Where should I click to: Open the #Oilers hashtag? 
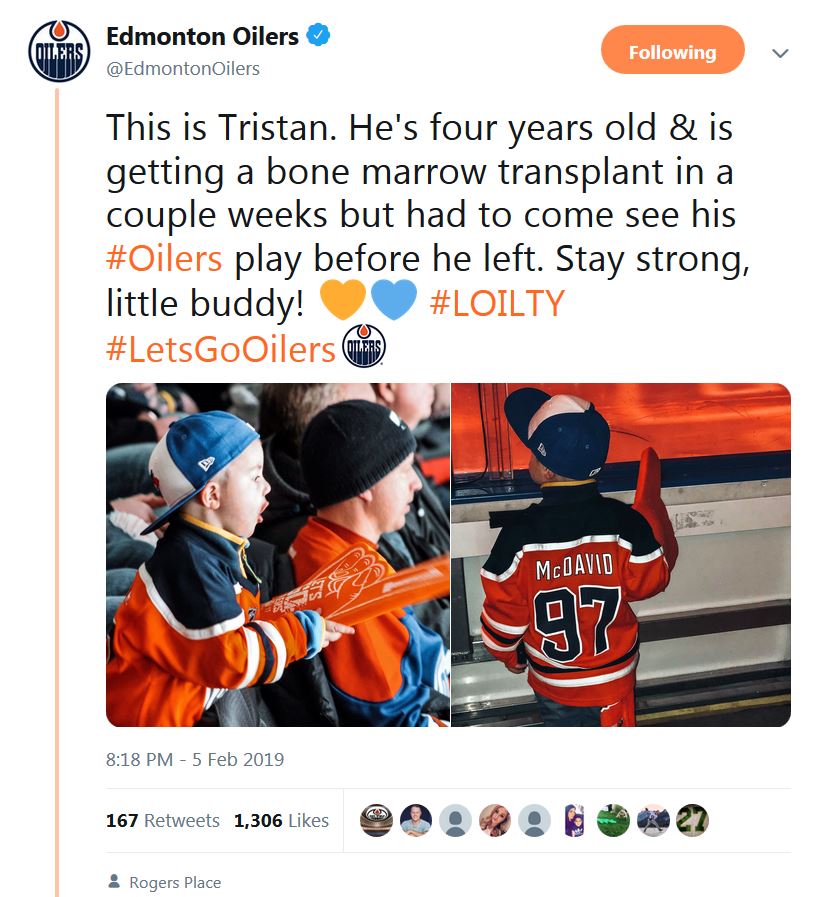tap(164, 258)
